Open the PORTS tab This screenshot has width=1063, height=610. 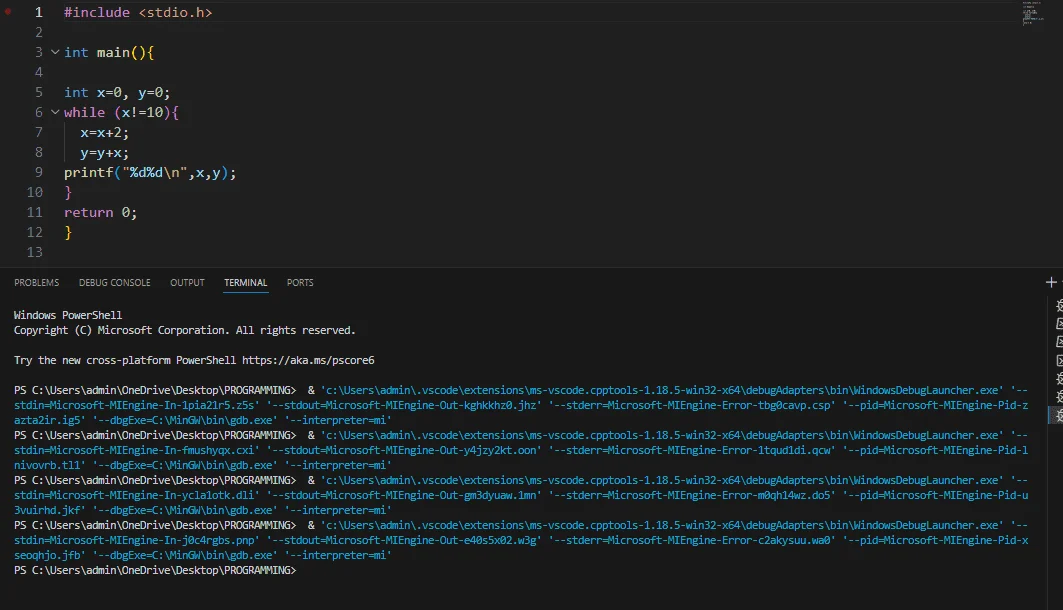[x=300, y=283]
